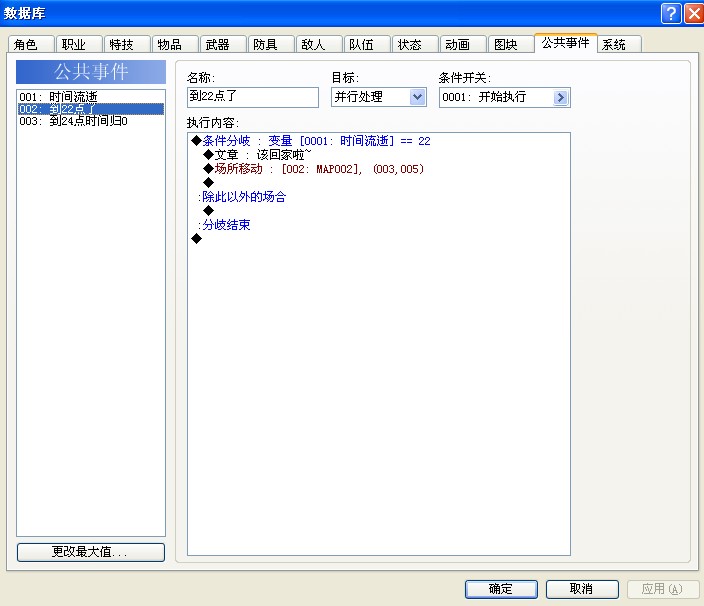Focus the 名称 input field
704x606 pixels.
coord(253,97)
